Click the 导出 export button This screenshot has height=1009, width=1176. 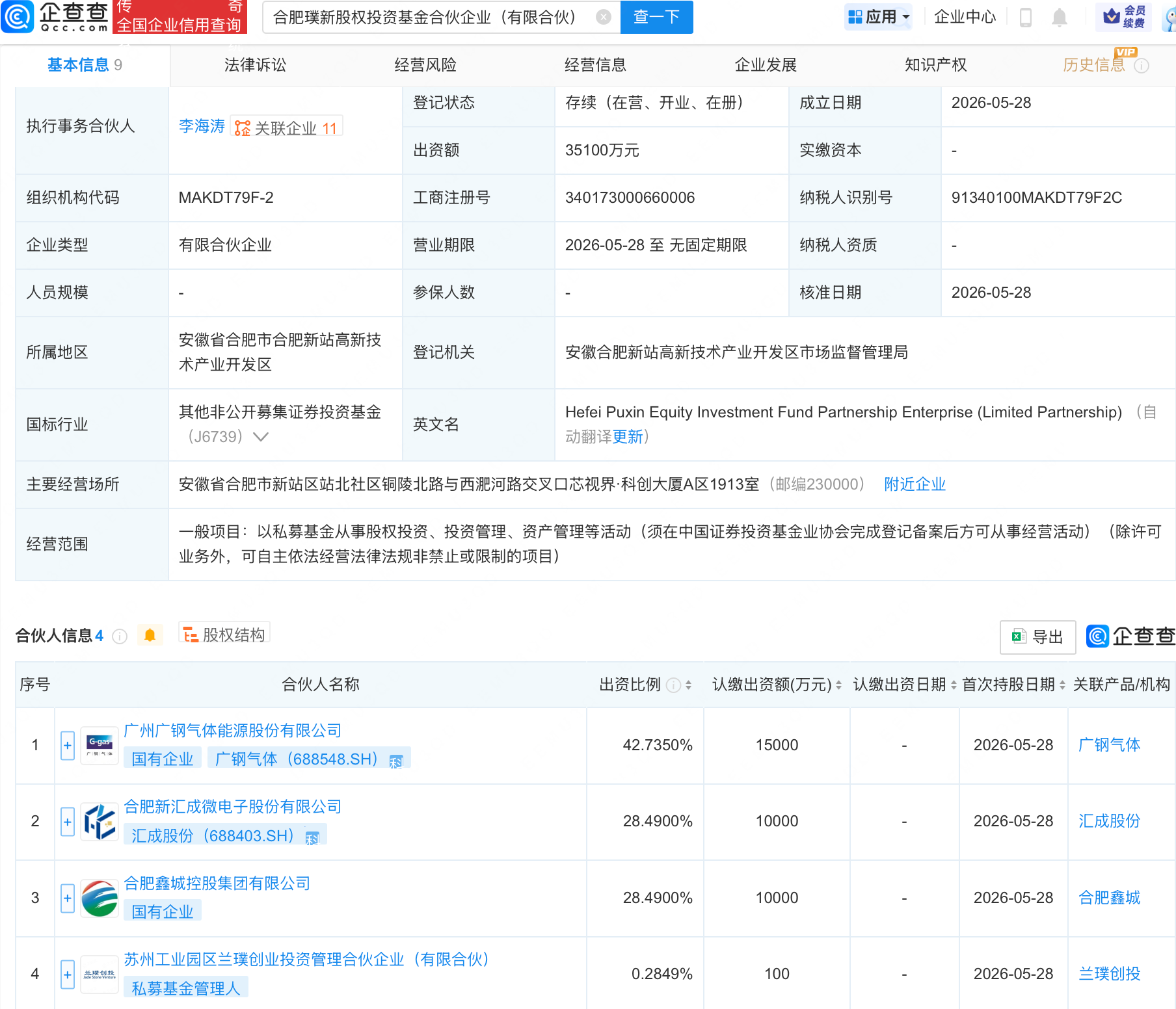1037,637
